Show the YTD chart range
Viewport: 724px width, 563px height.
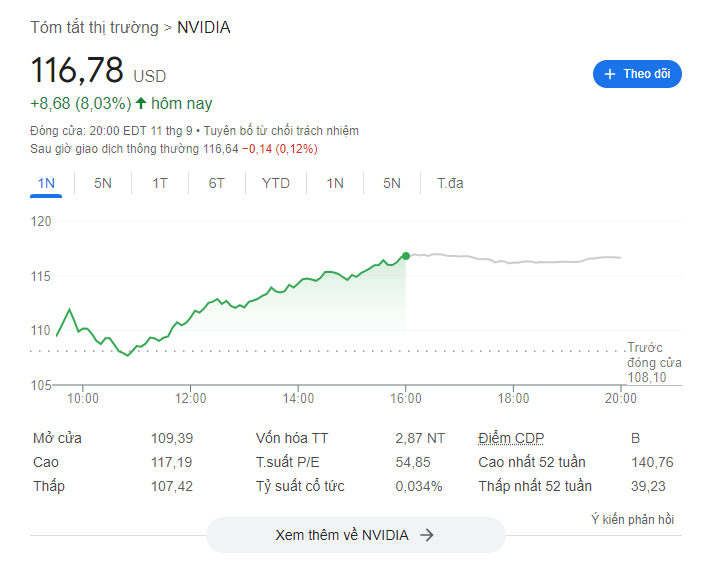coord(276,183)
